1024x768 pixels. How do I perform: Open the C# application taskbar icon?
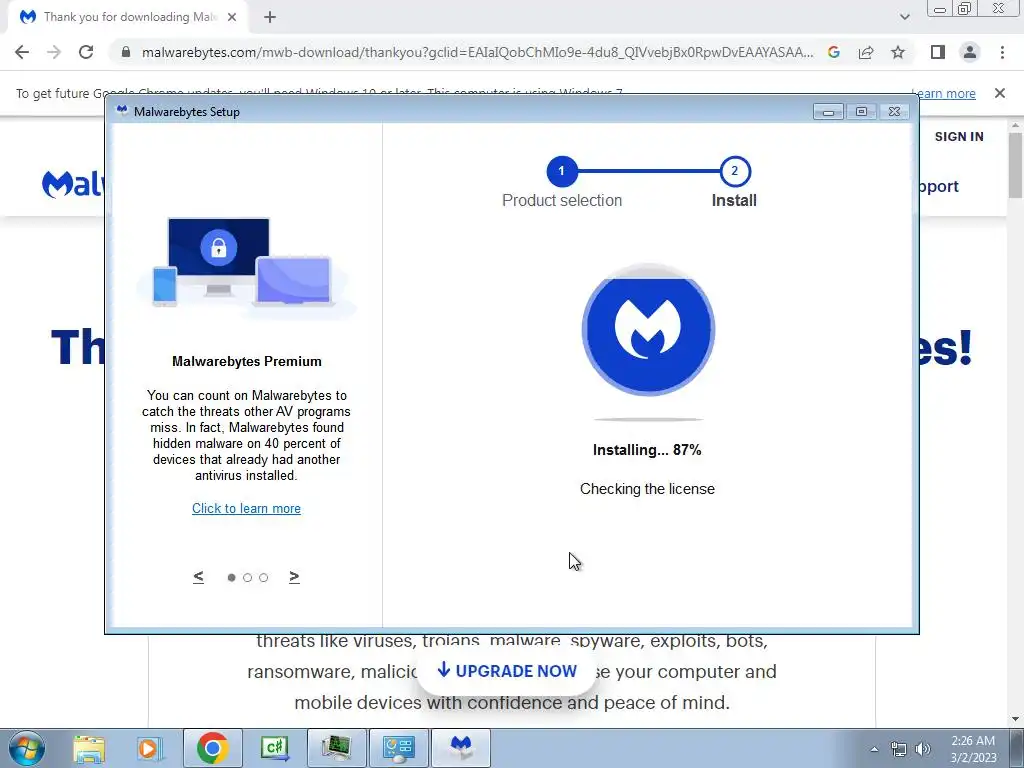click(x=274, y=748)
